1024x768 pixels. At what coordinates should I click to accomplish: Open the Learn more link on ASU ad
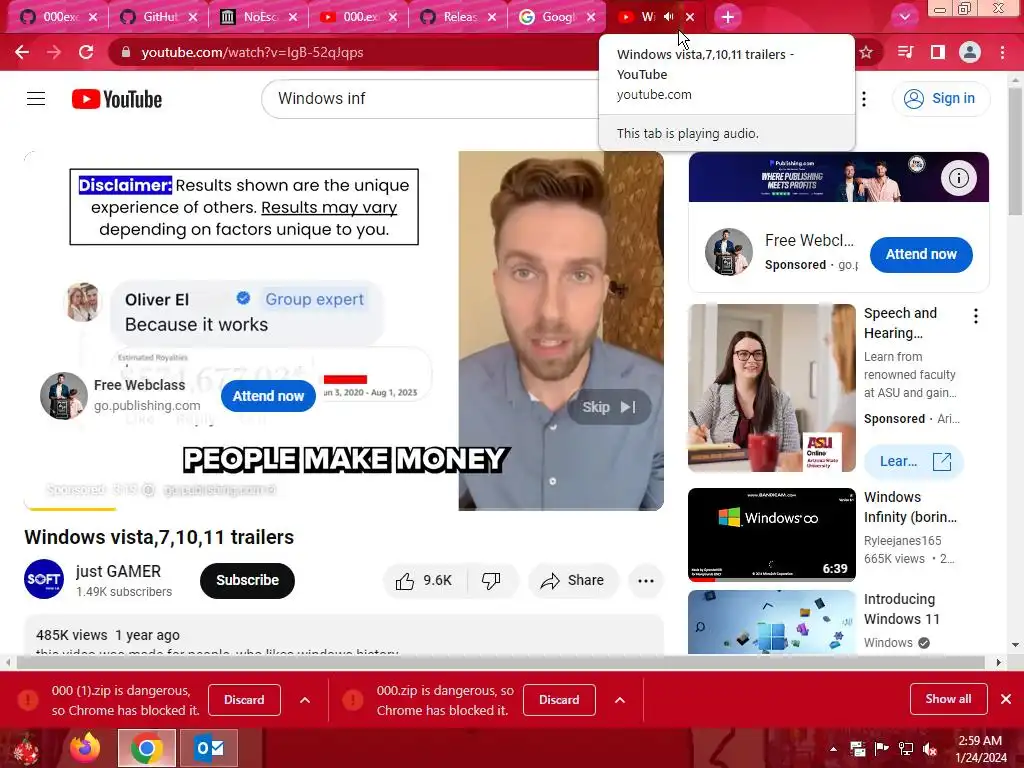pos(914,461)
